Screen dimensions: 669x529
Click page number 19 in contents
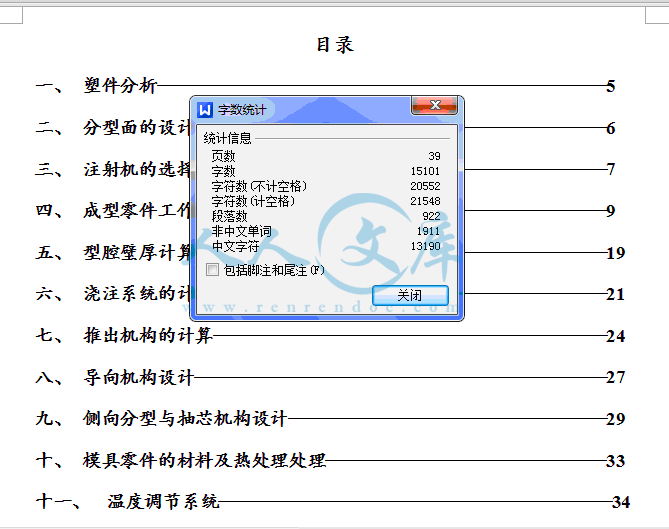[x=616, y=253]
